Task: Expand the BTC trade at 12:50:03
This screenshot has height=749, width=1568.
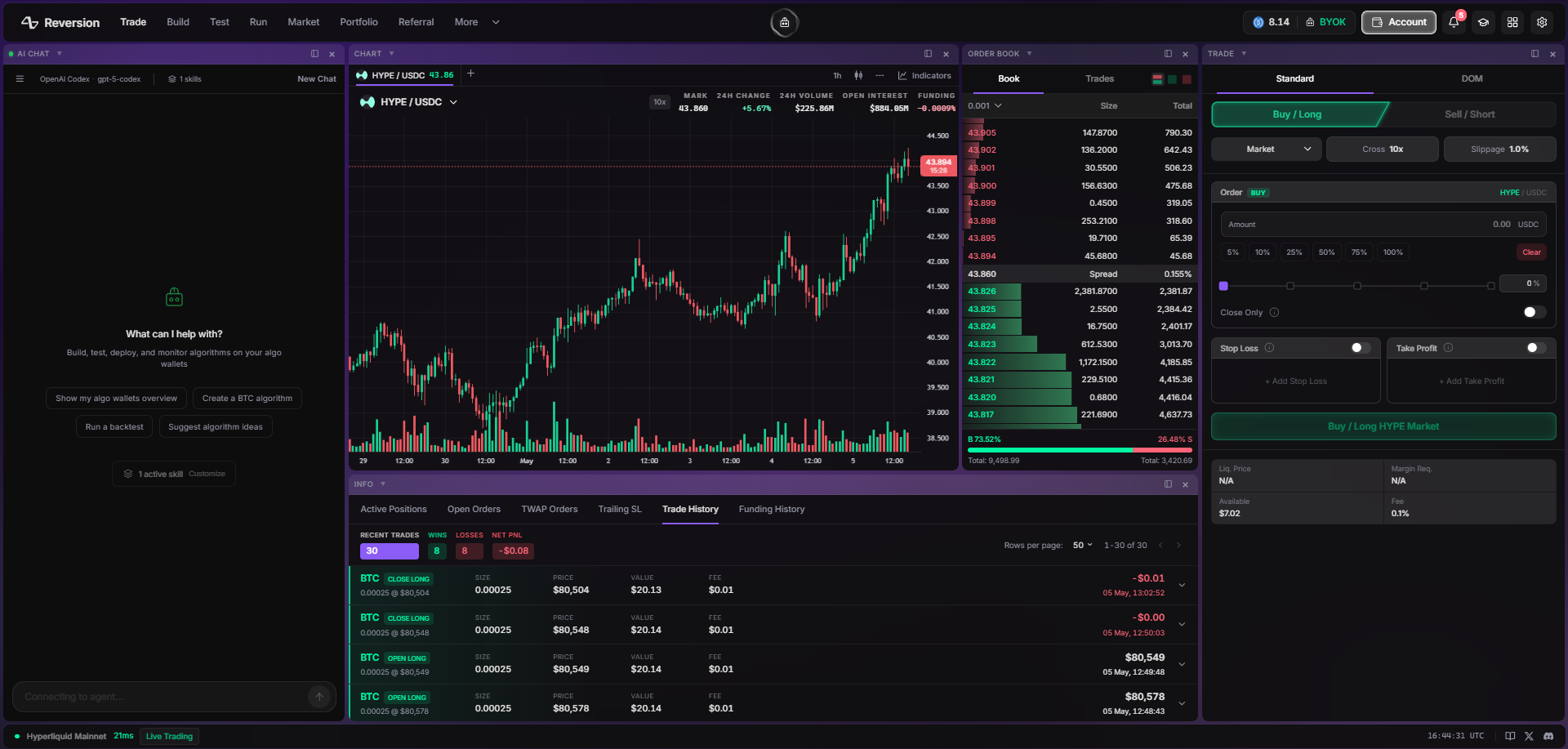Action: pyautogui.click(x=1182, y=625)
